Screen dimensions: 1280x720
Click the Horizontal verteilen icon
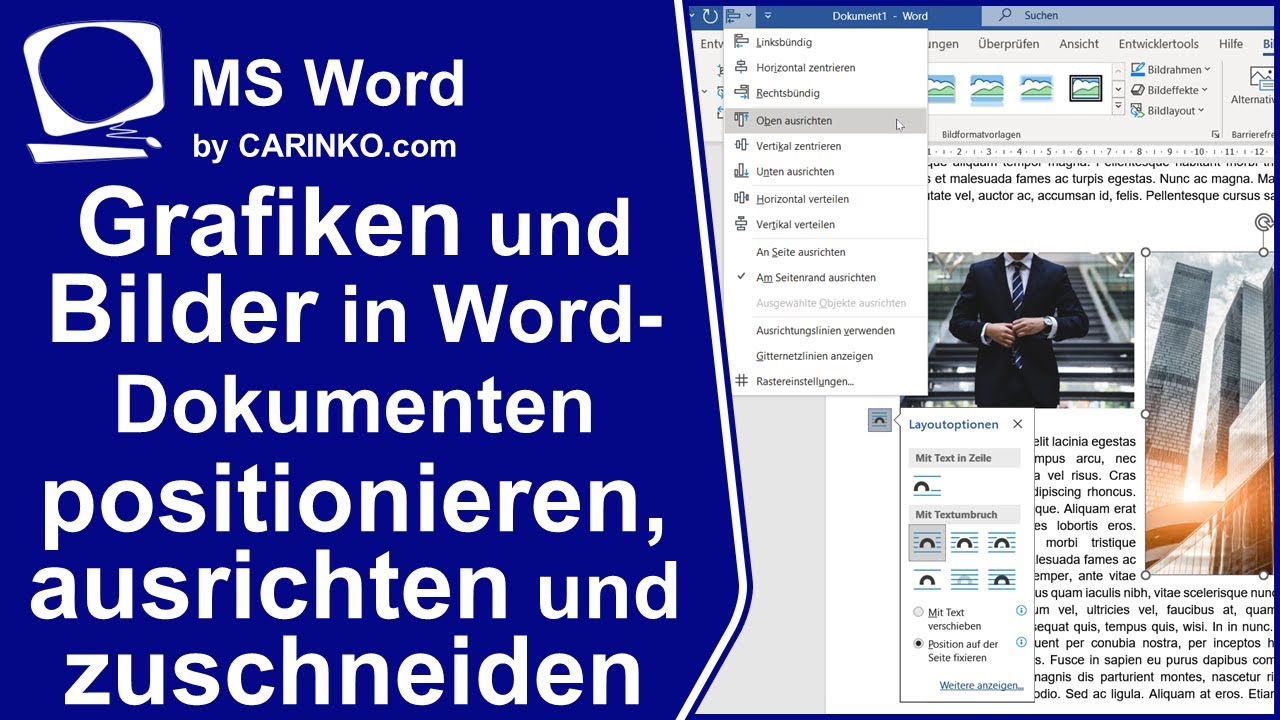pos(741,199)
